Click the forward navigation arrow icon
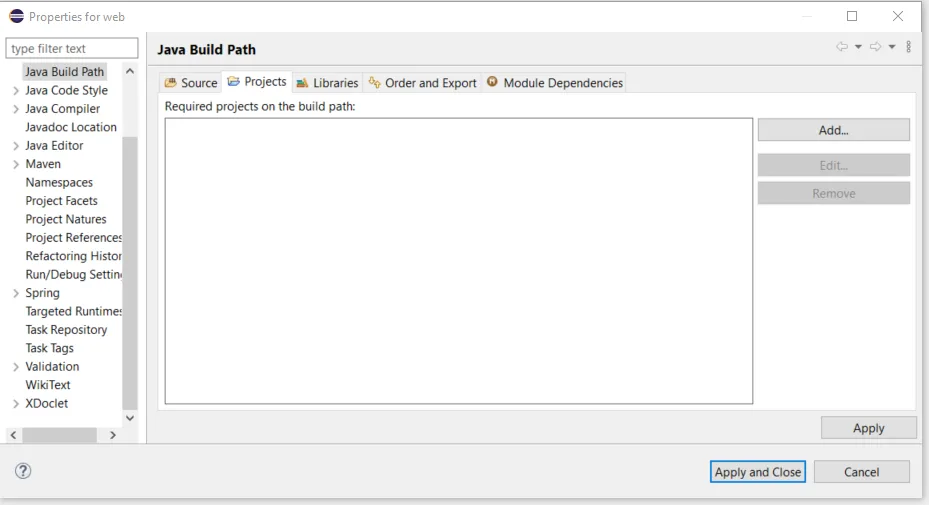929x505 pixels. 875,47
